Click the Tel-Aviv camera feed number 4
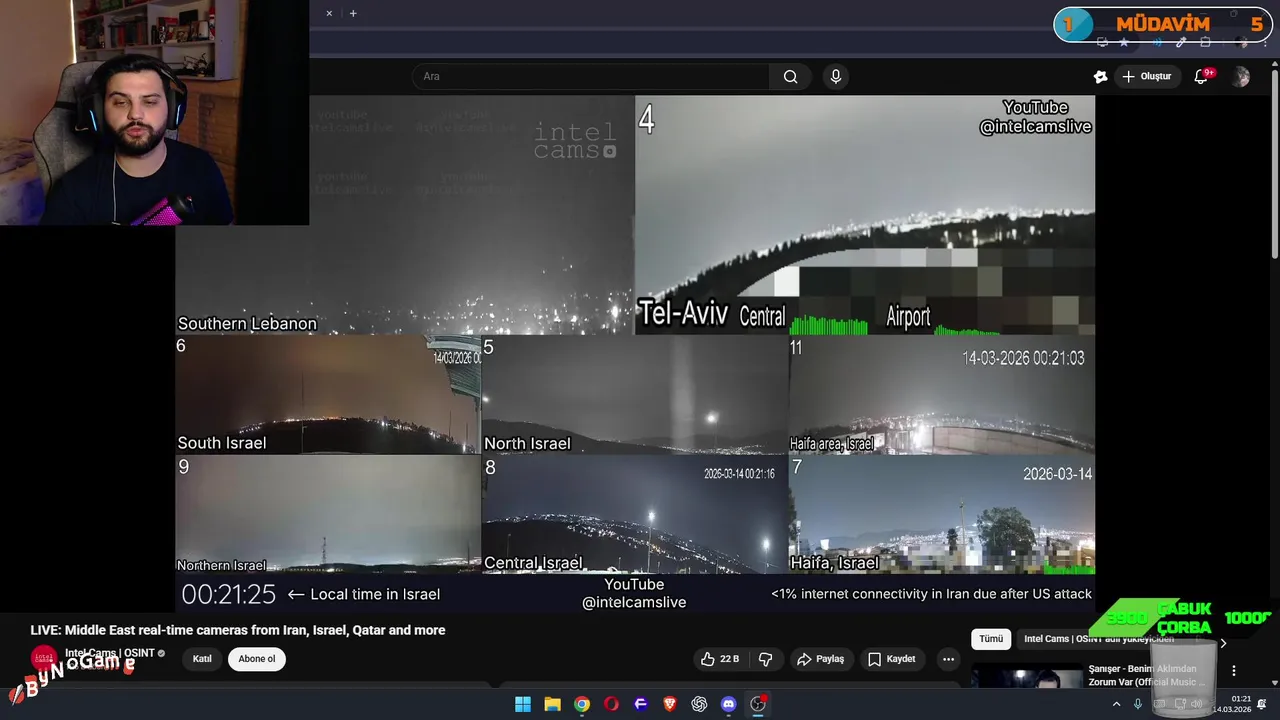The image size is (1280, 720). coord(865,215)
